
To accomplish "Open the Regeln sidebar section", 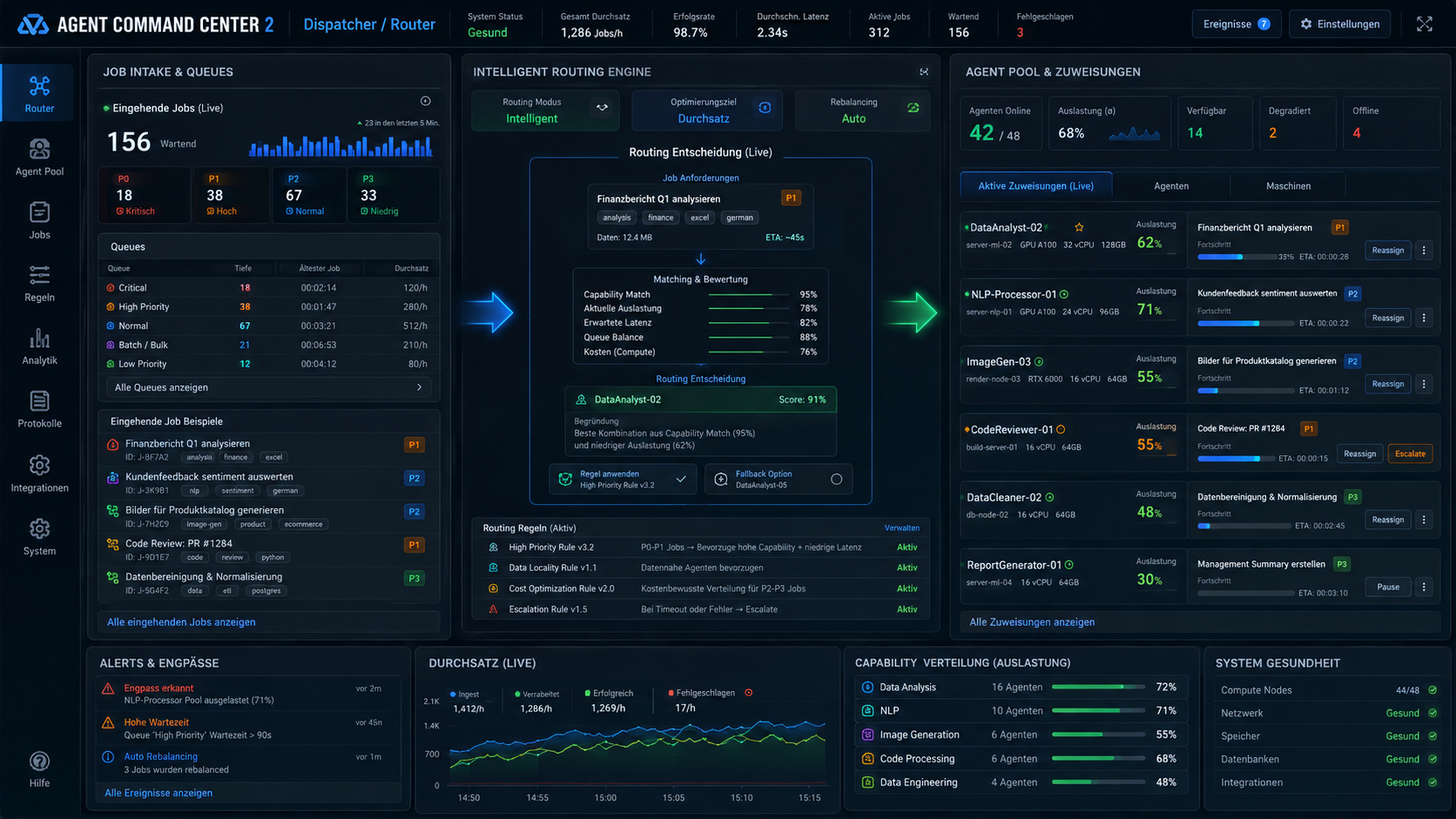I will [39, 284].
